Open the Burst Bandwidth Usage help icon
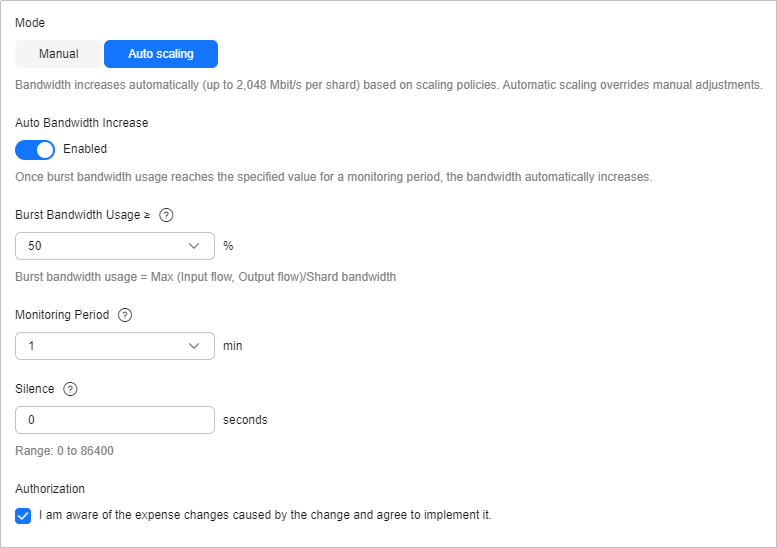 pyautogui.click(x=166, y=215)
